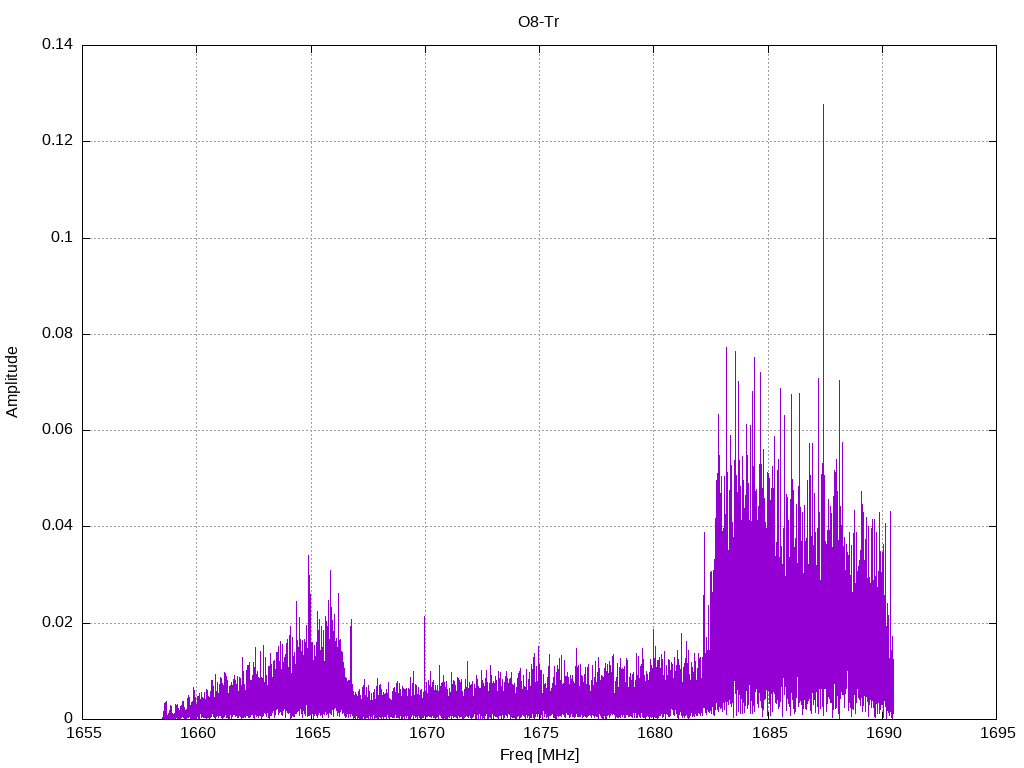Click the y-axis tick label 0.08
Image resolution: width=1024 pixels, height=768 pixels.
pos(57,333)
